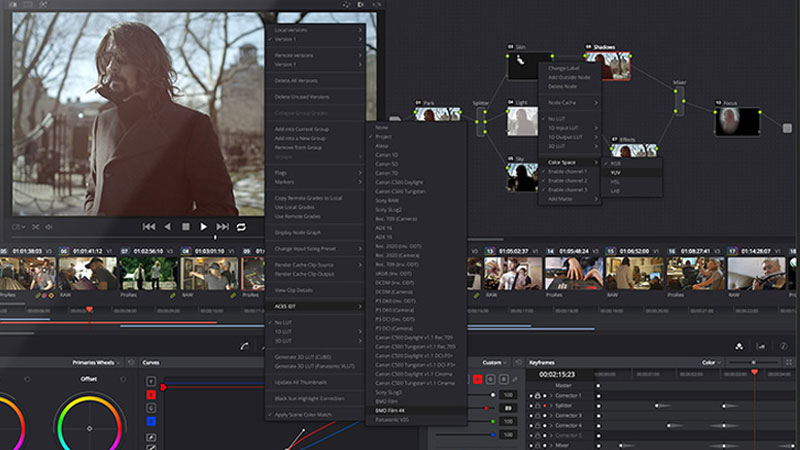Jump to the first frame with skip-back icon
Screen dimensions: 800x450
(148, 227)
